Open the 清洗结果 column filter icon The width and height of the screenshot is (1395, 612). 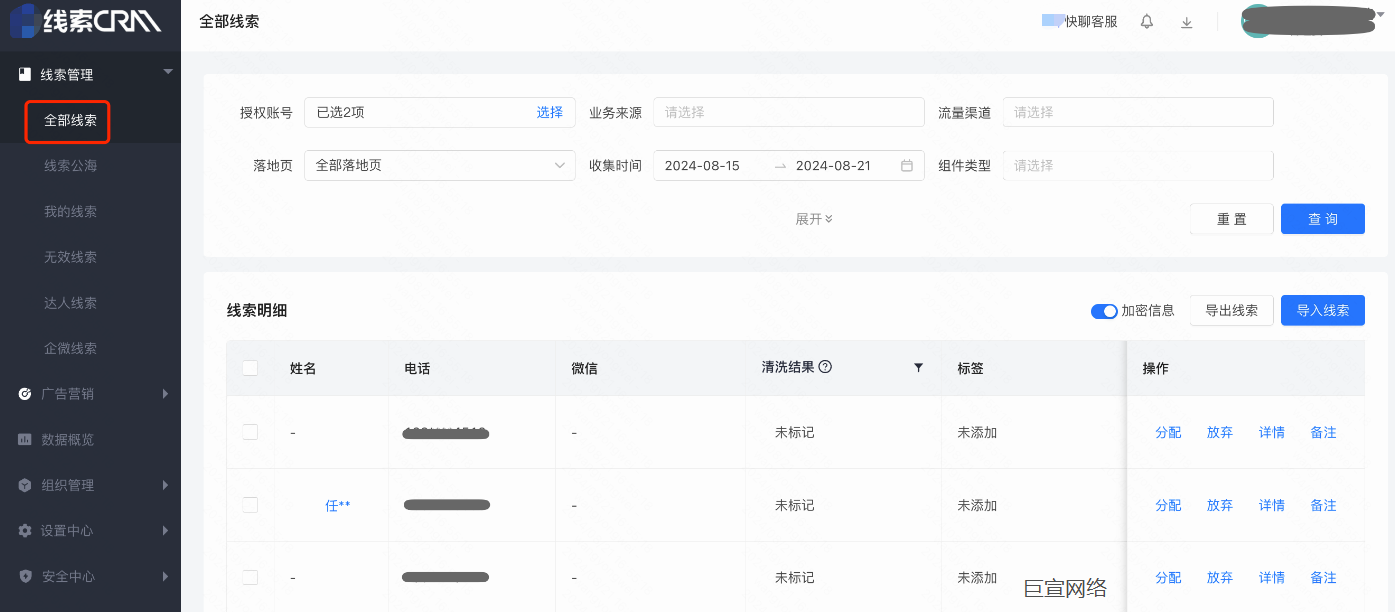pos(918,368)
